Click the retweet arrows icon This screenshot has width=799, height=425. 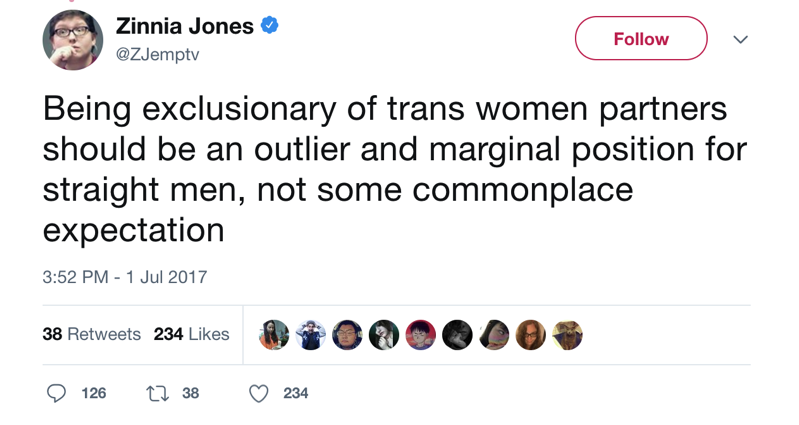(157, 393)
